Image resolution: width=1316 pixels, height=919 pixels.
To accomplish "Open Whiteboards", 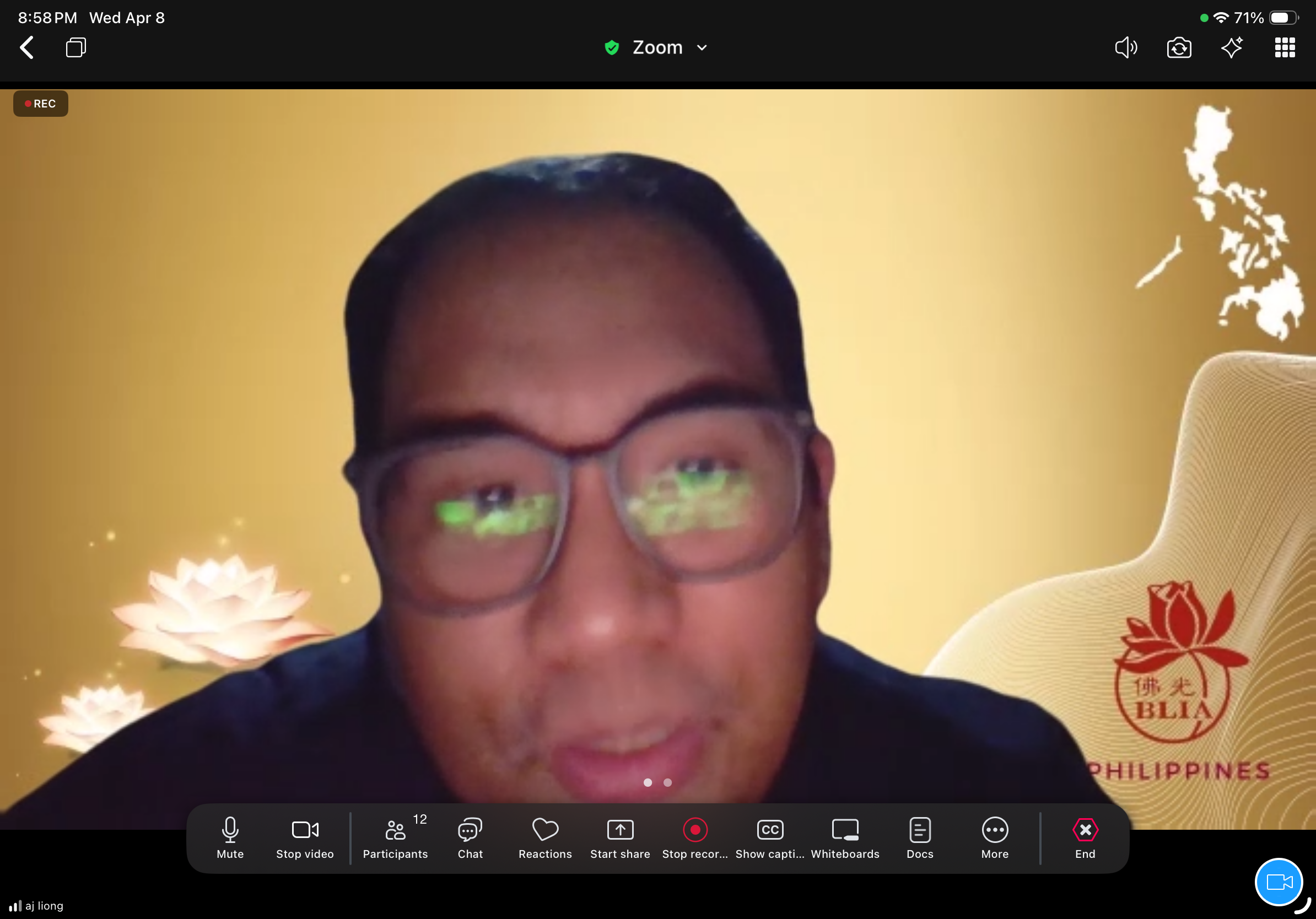I will pos(845,837).
